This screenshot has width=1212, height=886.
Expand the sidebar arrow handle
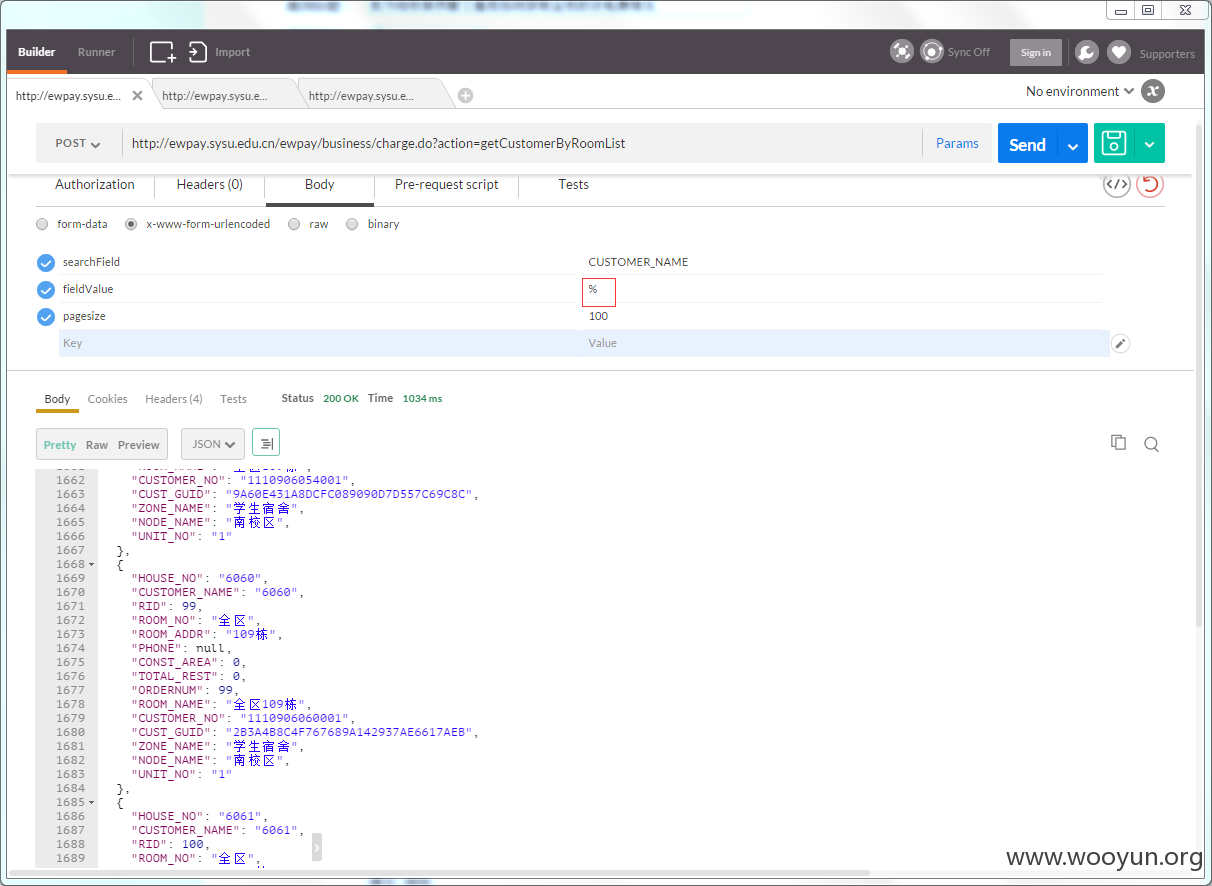[317, 847]
